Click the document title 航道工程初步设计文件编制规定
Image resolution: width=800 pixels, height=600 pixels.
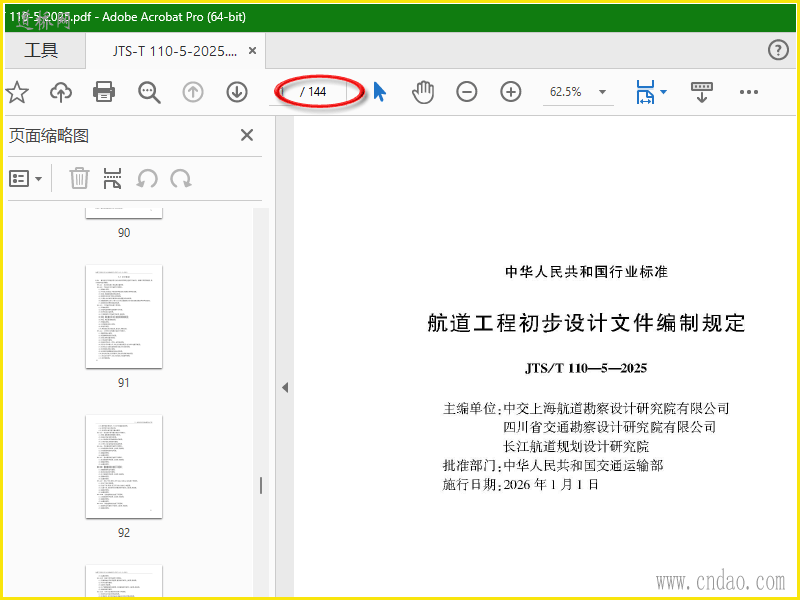(586, 323)
